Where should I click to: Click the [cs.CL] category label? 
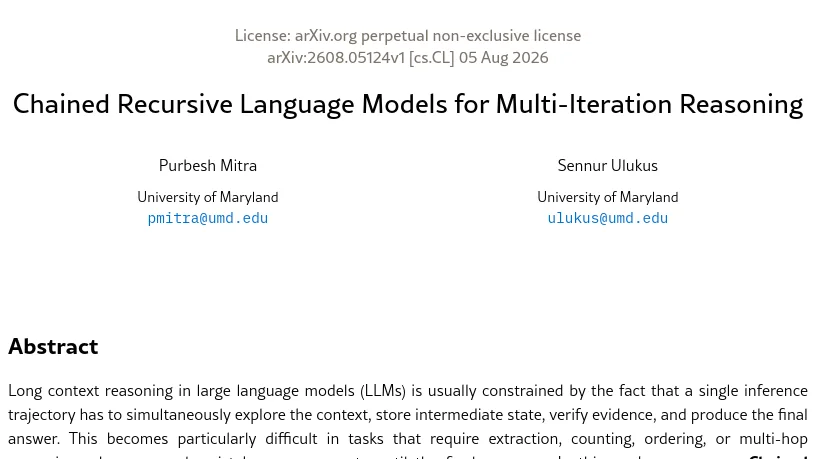pyautogui.click(x=431, y=57)
